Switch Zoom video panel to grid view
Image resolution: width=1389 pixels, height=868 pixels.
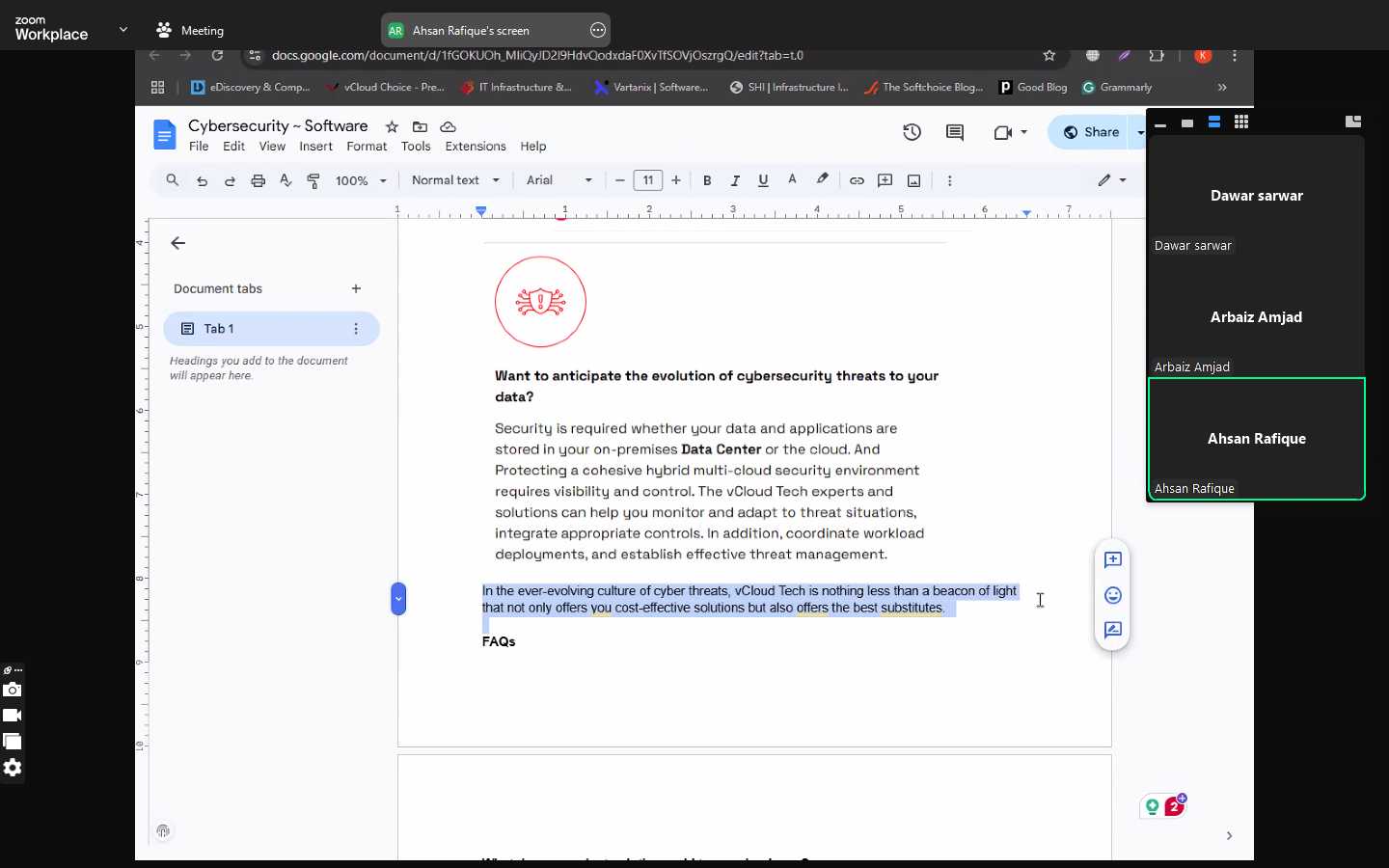click(1242, 122)
